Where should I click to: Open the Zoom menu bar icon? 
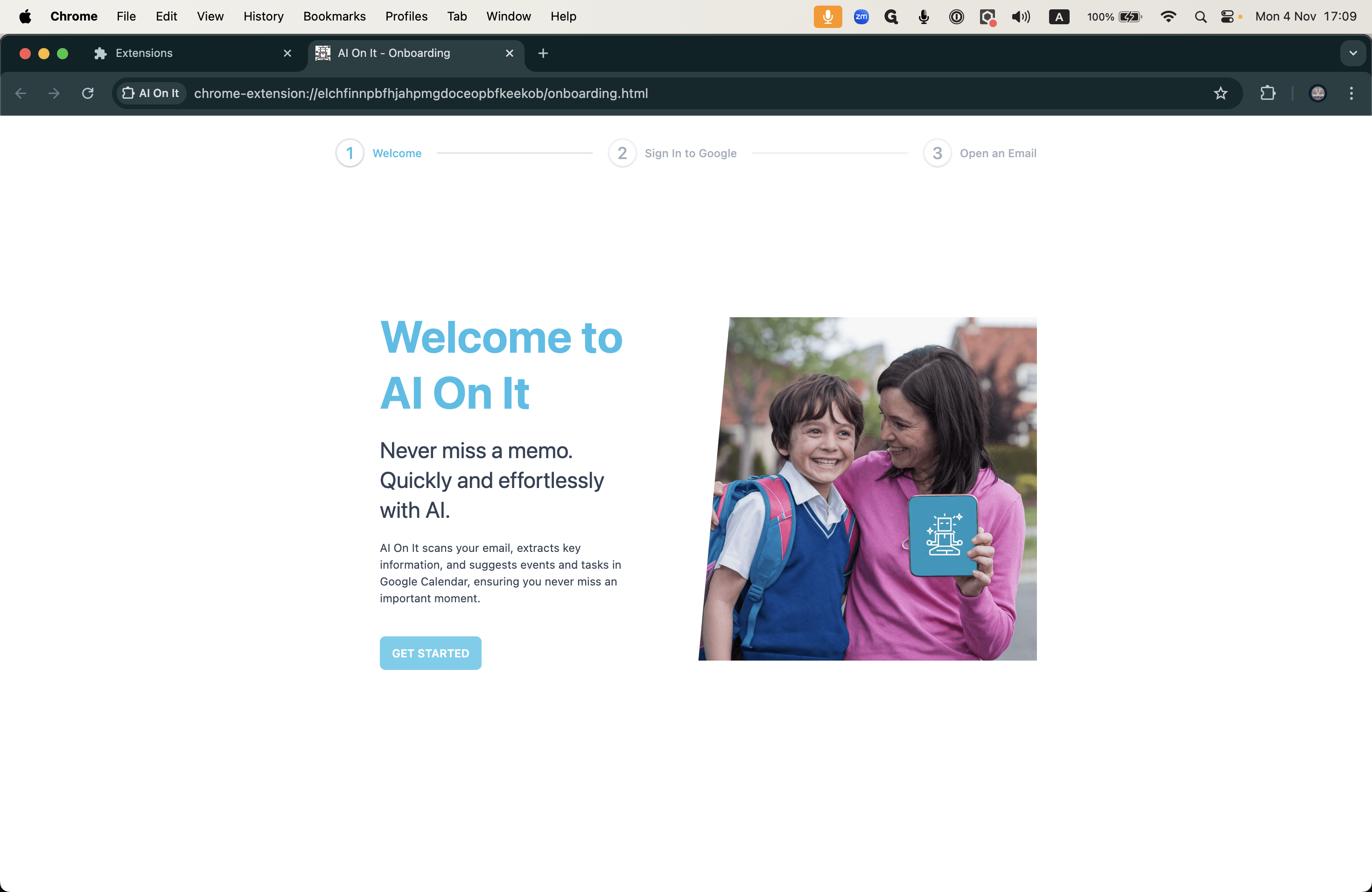(x=861, y=17)
